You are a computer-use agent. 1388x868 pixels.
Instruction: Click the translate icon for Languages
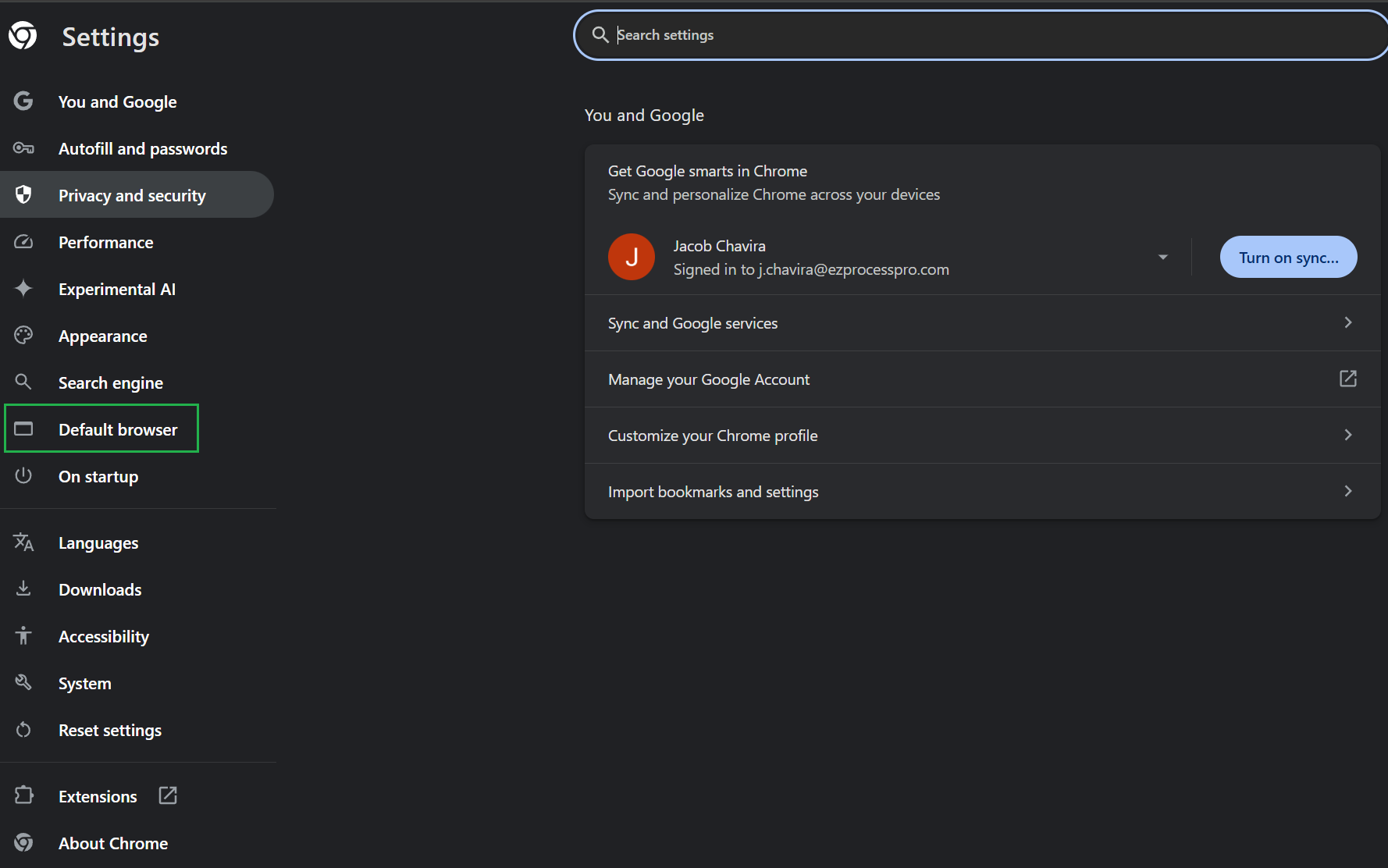[23, 542]
